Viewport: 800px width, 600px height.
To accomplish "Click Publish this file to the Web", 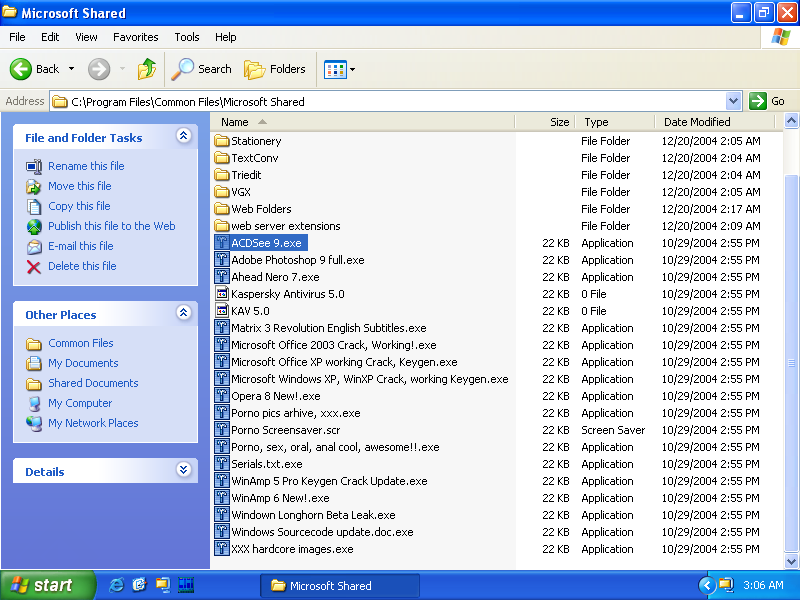I will point(112,226).
